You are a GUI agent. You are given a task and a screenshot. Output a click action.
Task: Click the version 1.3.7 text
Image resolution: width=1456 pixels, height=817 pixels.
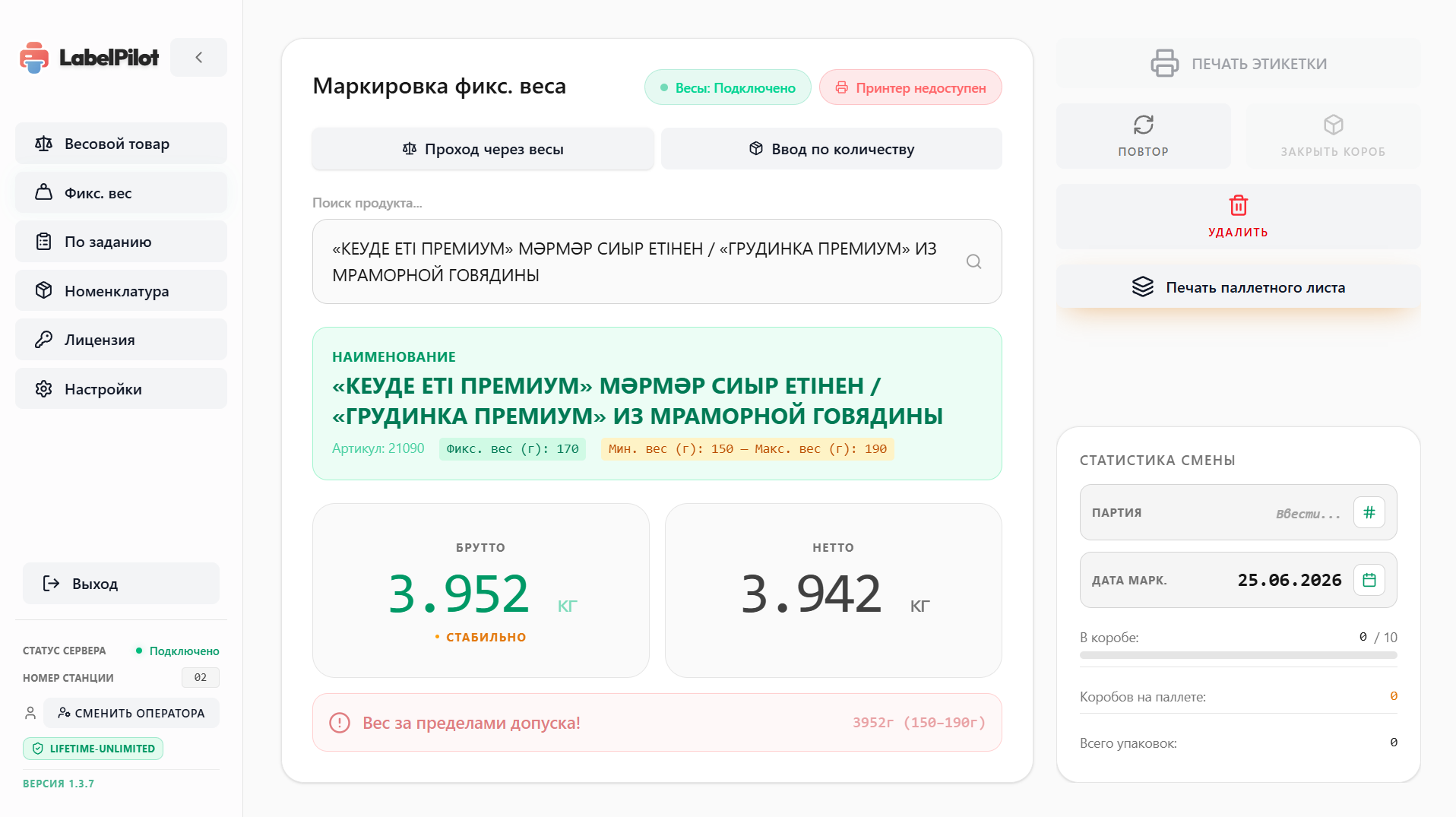(59, 784)
